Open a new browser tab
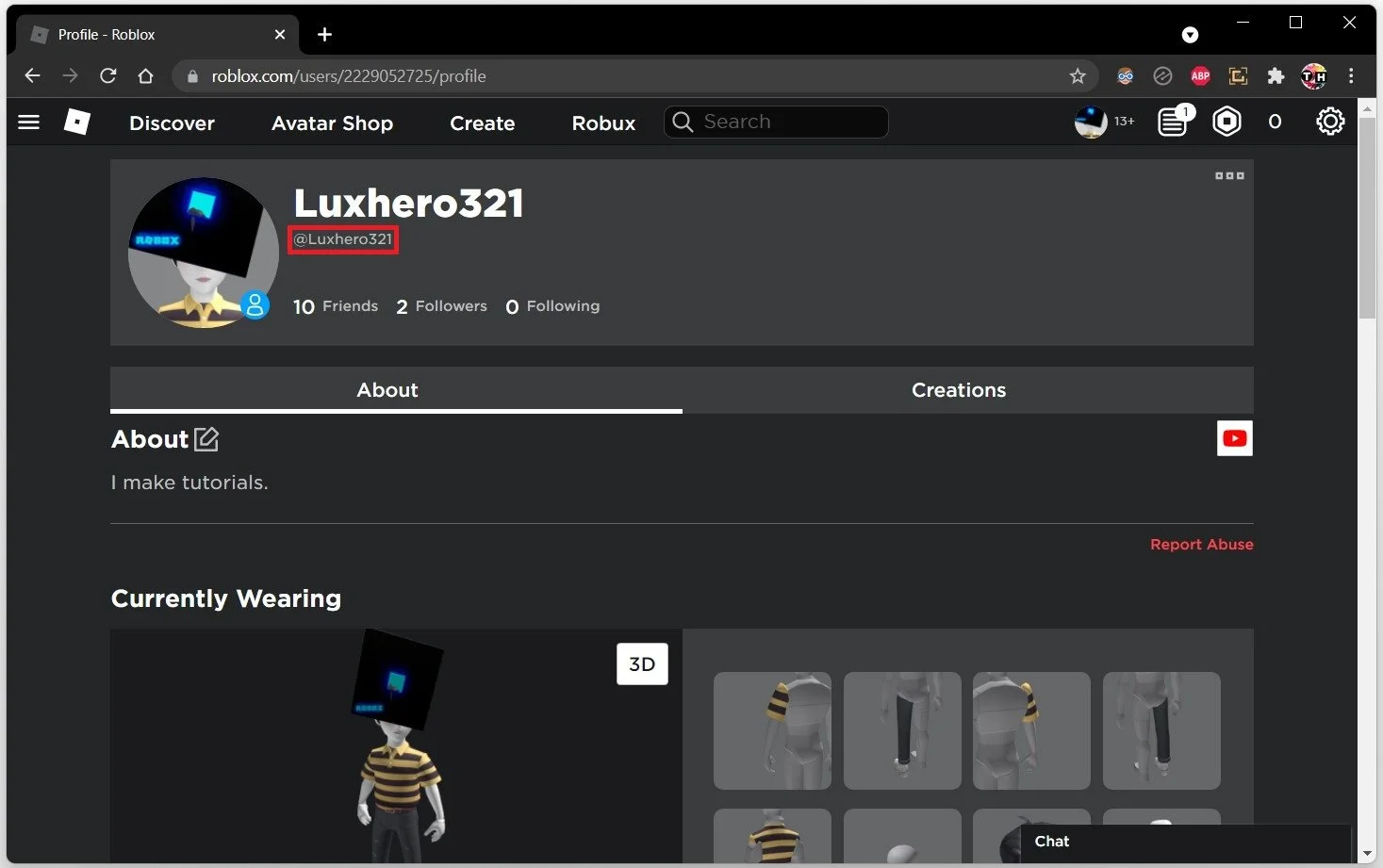1383x868 pixels. [x=324, y=35]
